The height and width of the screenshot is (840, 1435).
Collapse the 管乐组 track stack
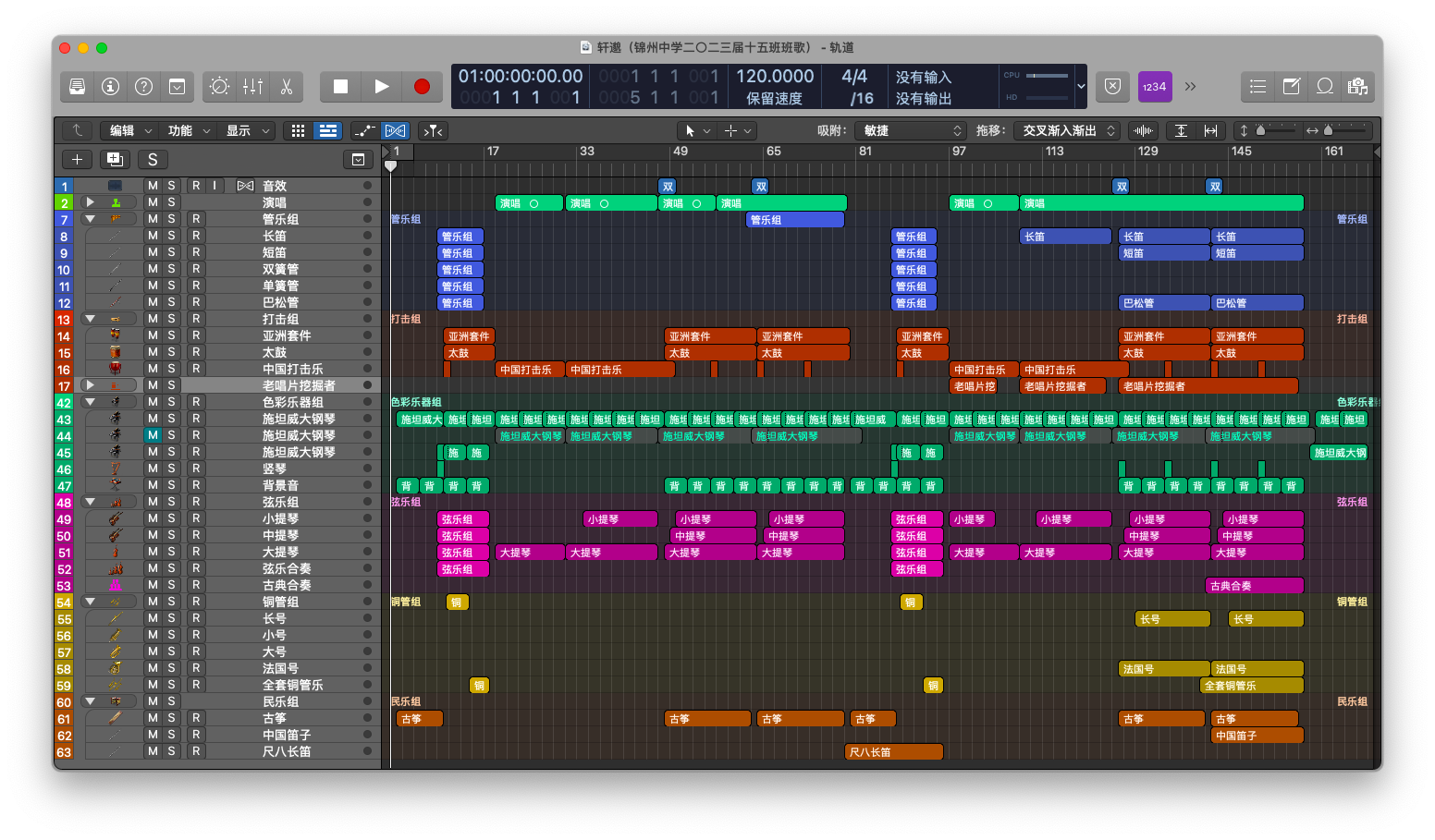coord(91,219)
